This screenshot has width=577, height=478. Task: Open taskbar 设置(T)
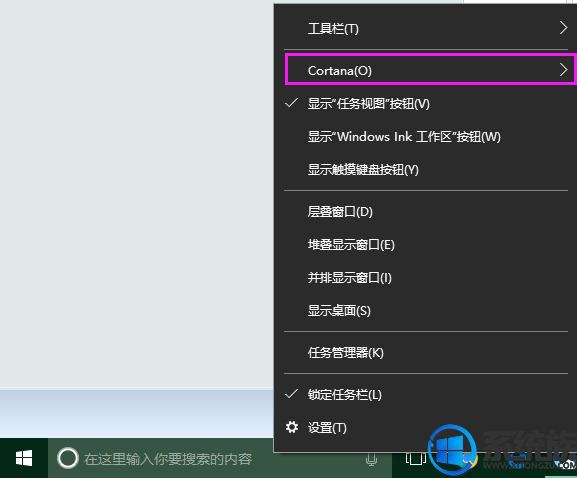(426, 428)
